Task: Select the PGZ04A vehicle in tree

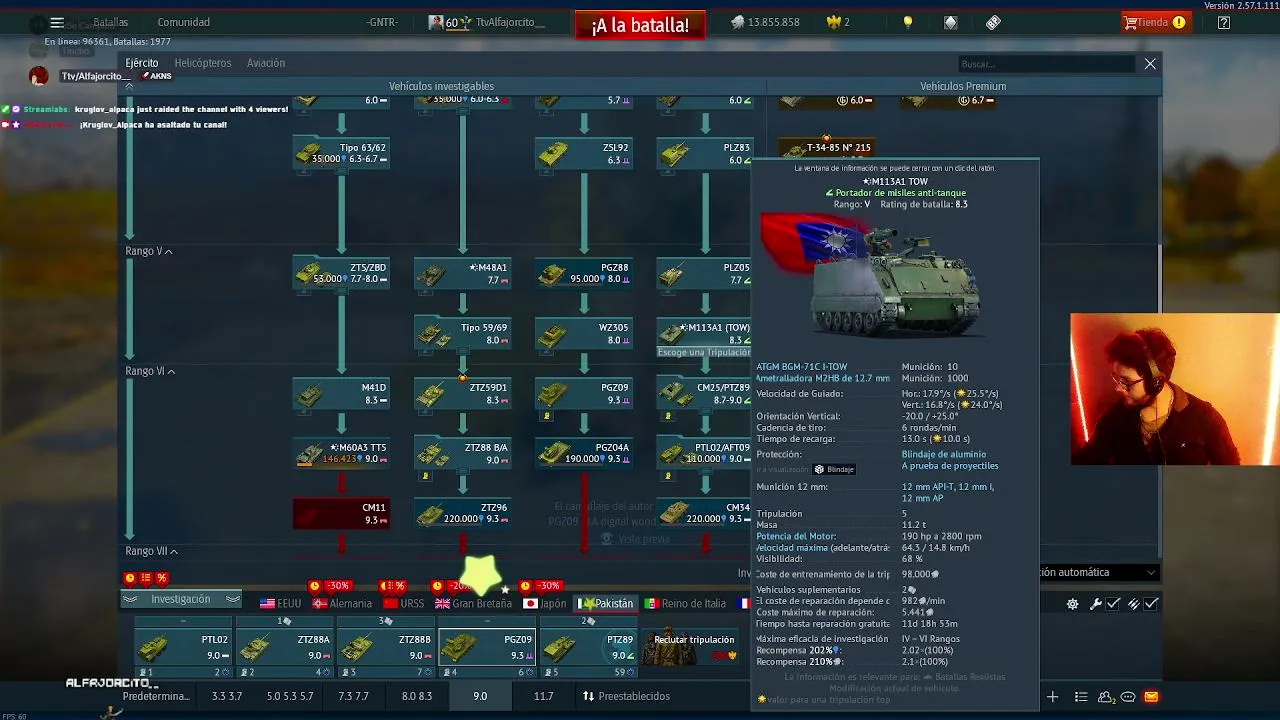Action: [x=584, y=453]
